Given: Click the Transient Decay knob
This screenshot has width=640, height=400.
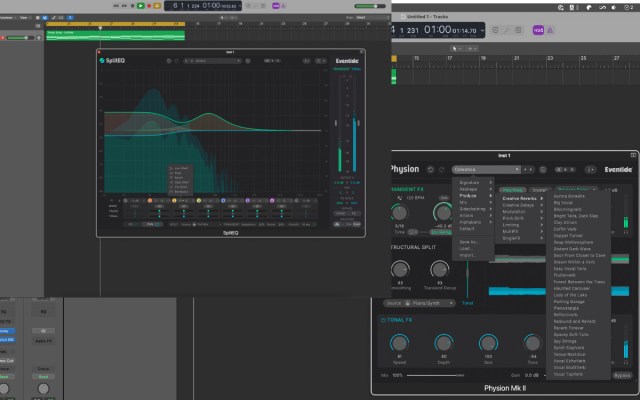Looking at the screenshot, I should click(x=440, y=269).
